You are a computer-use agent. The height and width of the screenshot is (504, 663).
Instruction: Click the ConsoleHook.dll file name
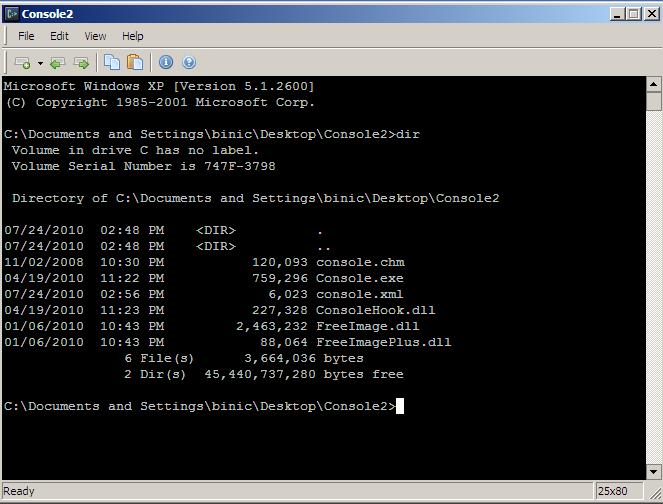(x=375, y=310)
